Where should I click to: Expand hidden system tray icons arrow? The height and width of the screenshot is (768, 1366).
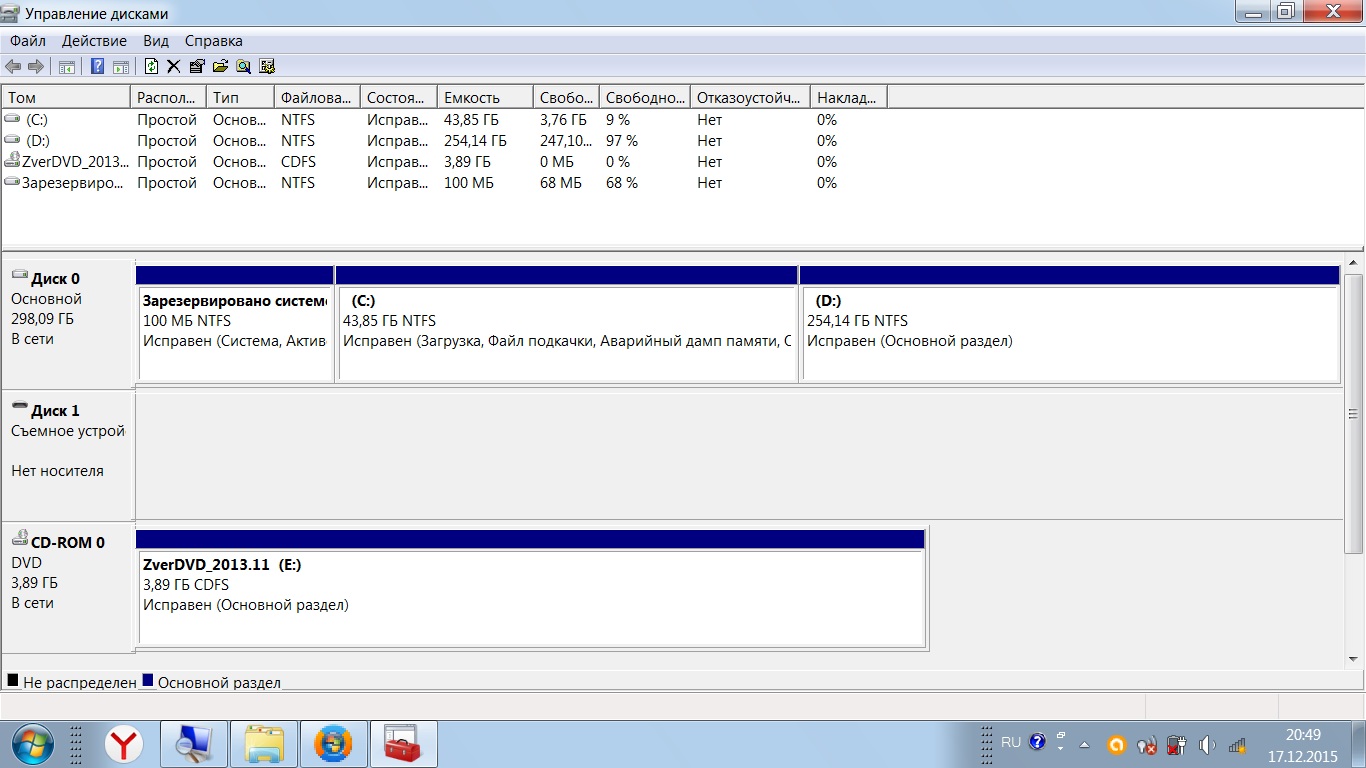click(x=1084, y=745)
